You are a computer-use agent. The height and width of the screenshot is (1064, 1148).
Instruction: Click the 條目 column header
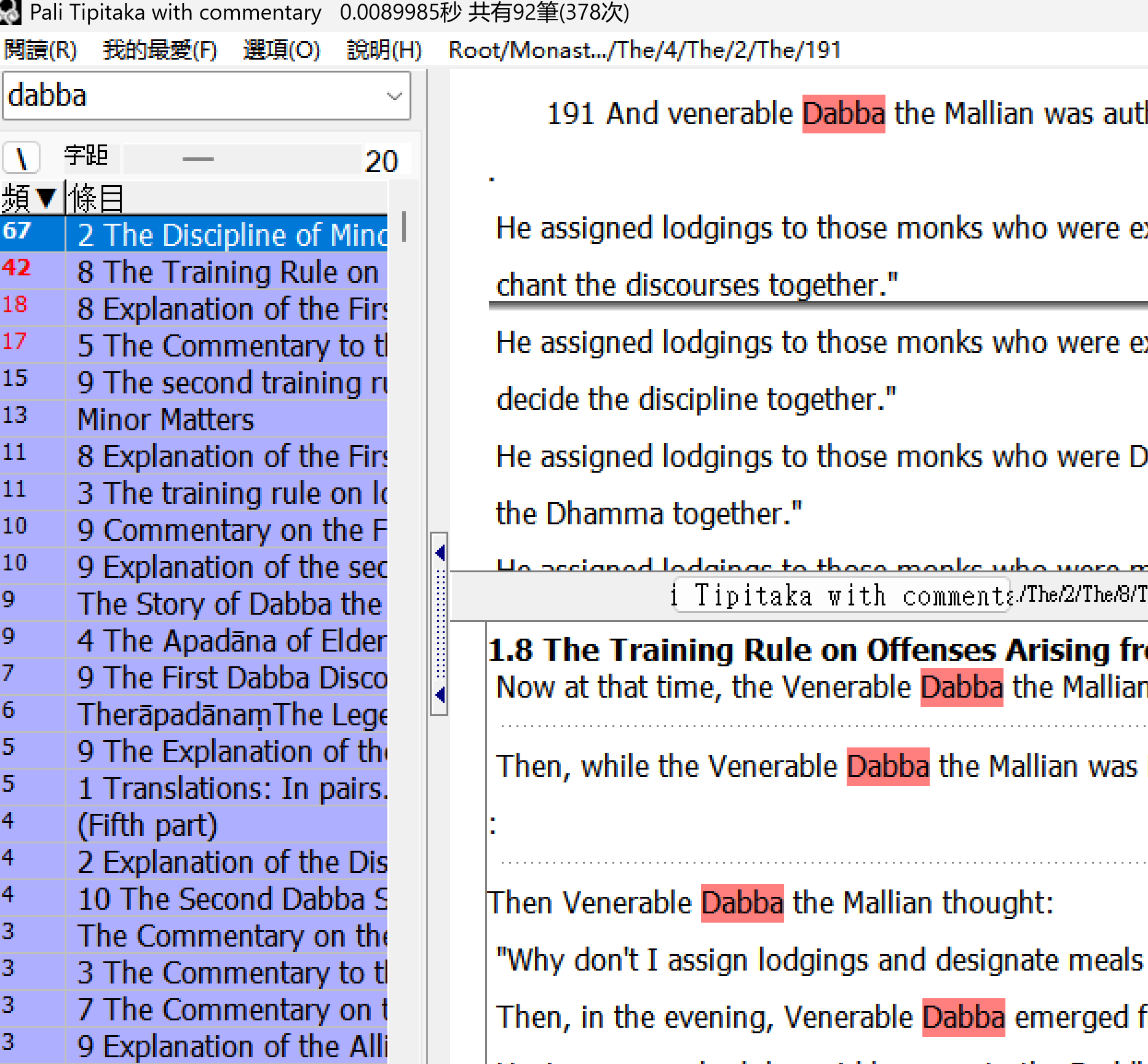[x=97, y=198]
